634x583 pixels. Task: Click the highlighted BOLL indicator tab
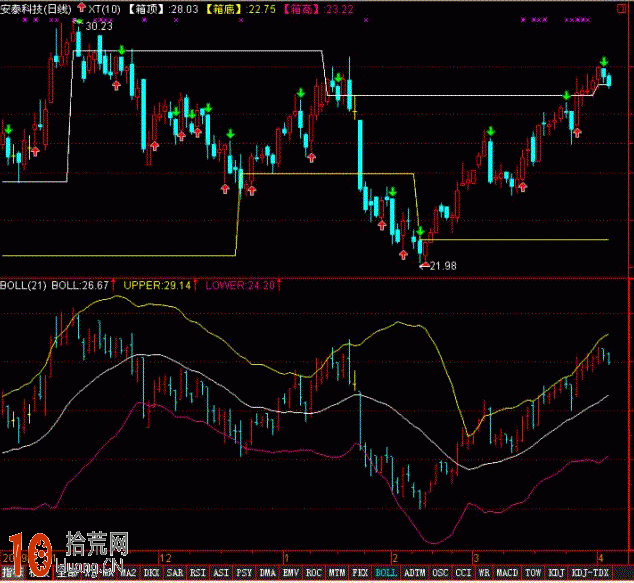(385, 573)
